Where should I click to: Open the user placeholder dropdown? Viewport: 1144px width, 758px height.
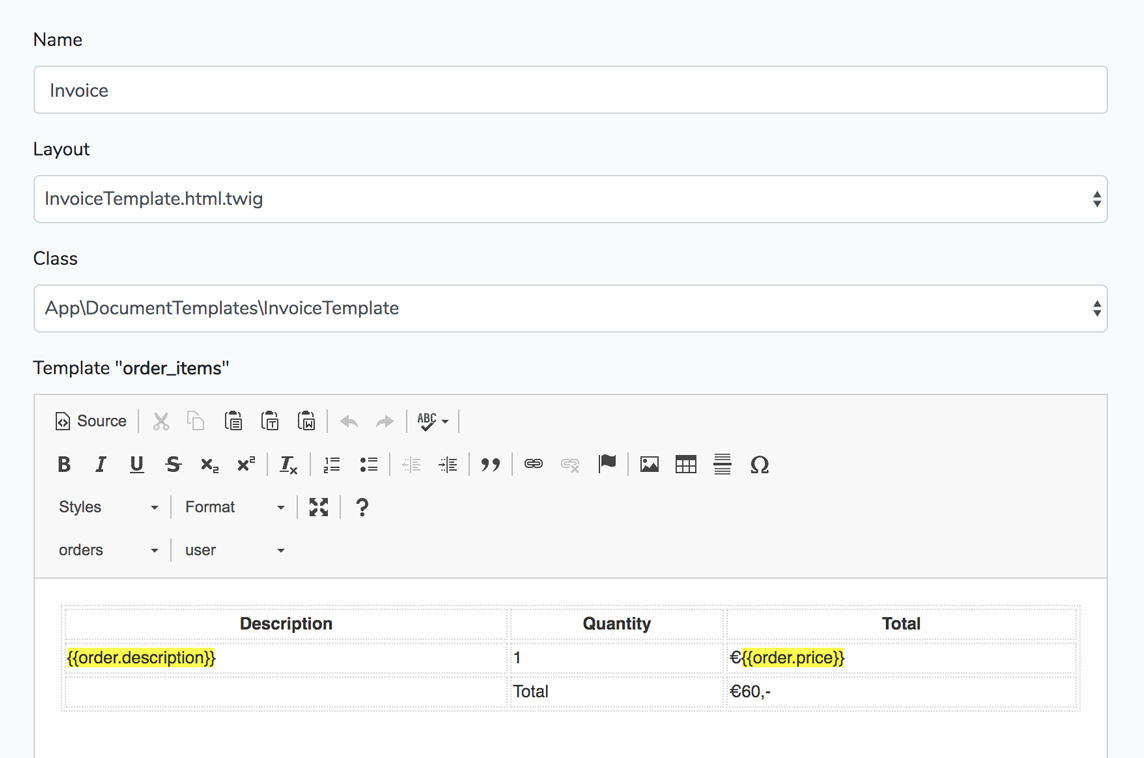coord(234,550)
